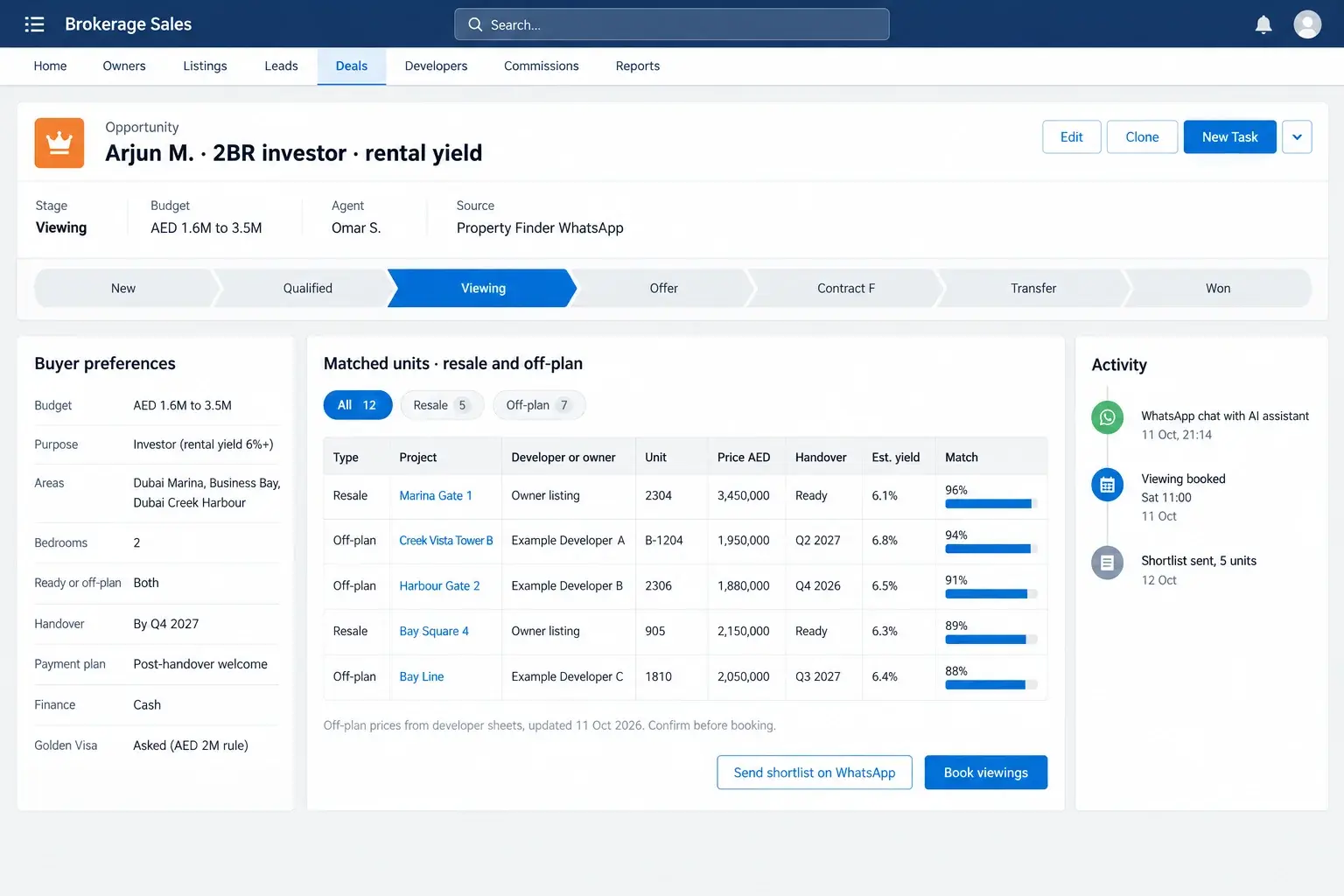
Task: Click the Transfer stage in path
Action: point(1033,288)
